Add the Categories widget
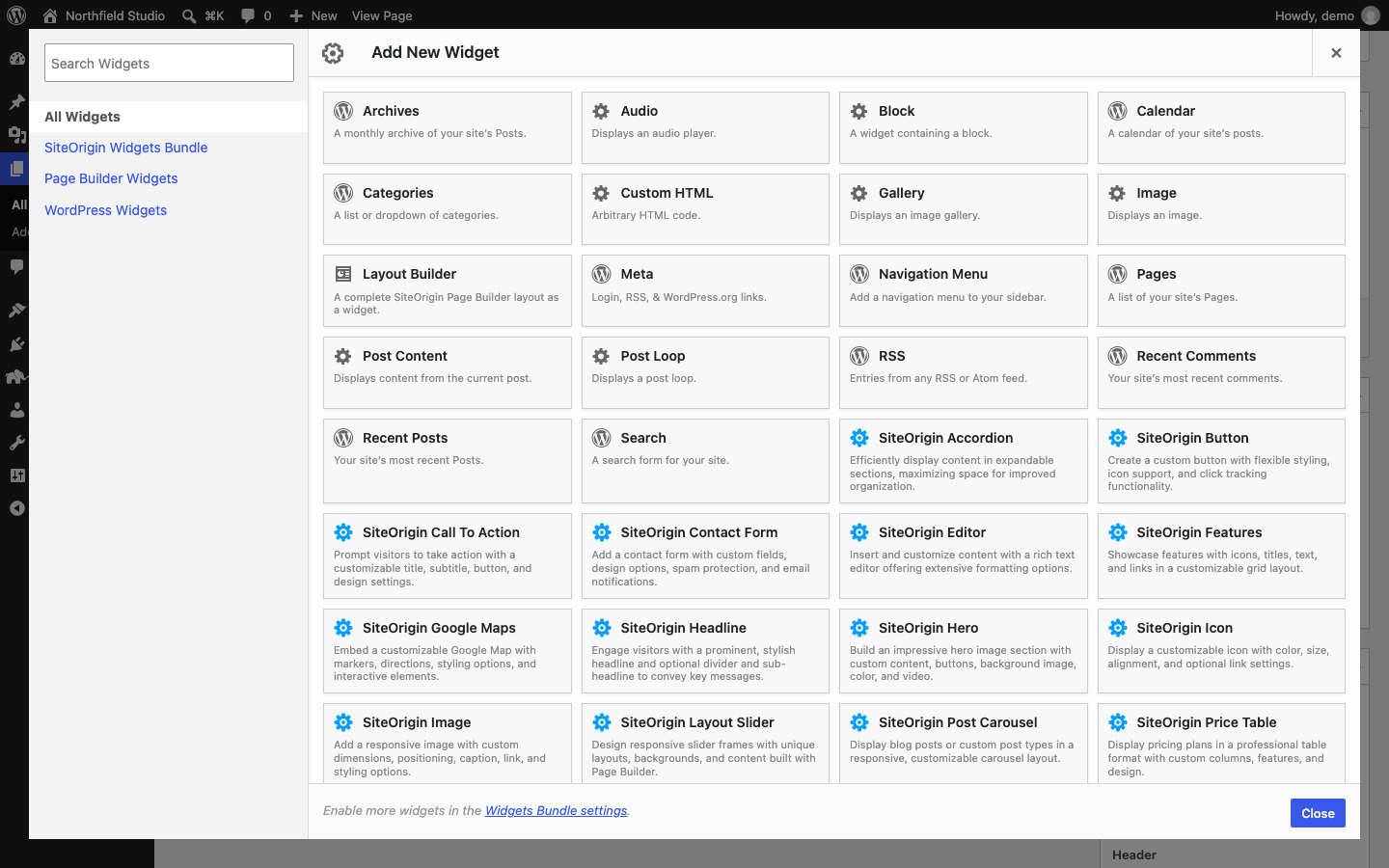Screen dimensions: 1389x868 point(448,209)
